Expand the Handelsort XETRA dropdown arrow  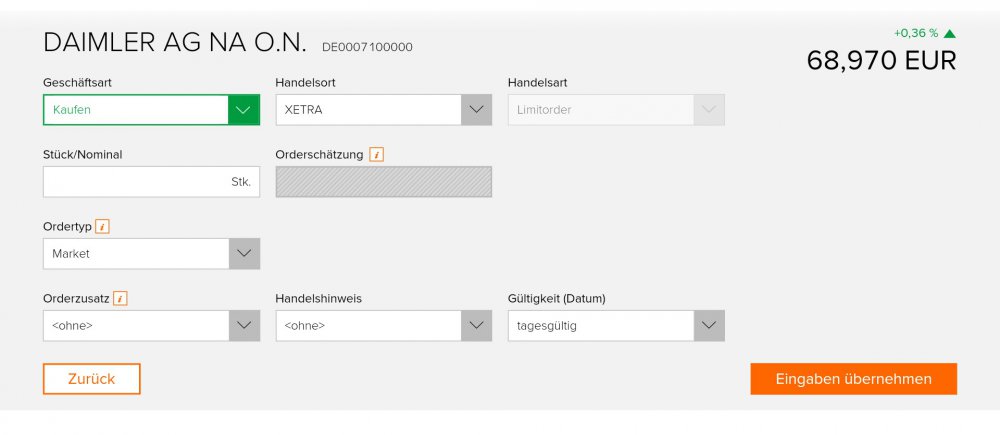coord(476,110)
